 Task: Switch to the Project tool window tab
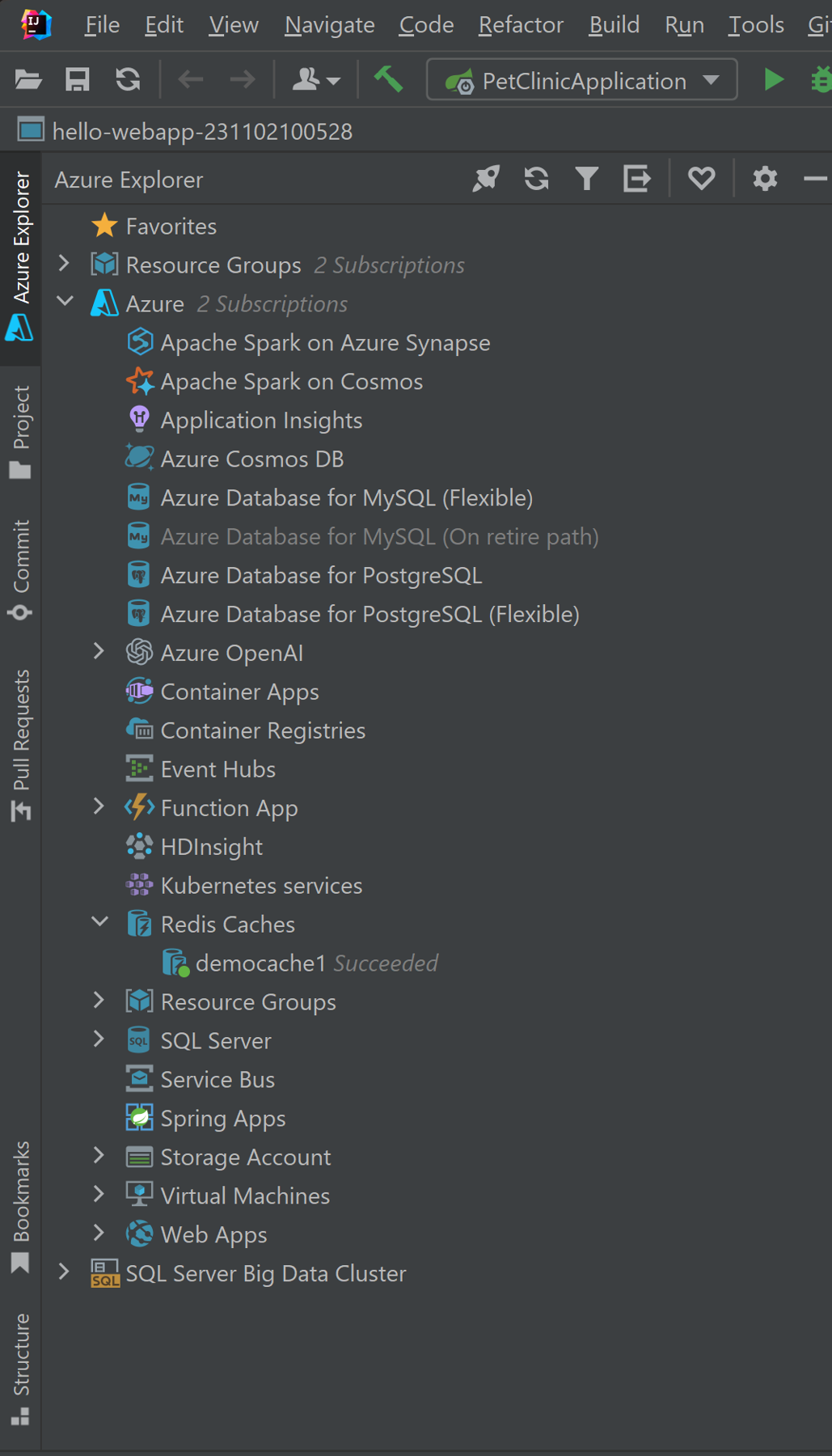[x=20, y=432]
